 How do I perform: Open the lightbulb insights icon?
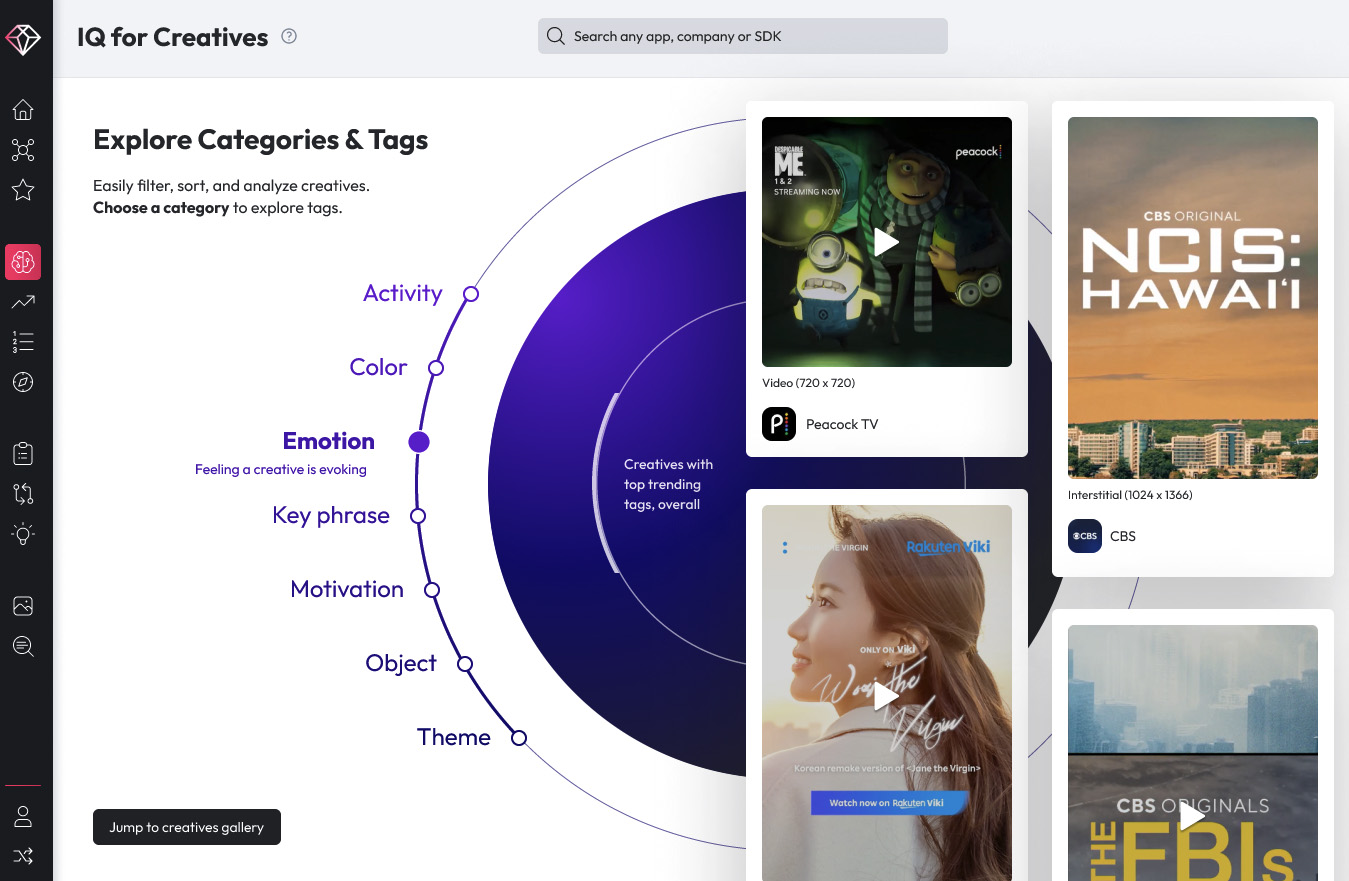click(x=23, y=534)
